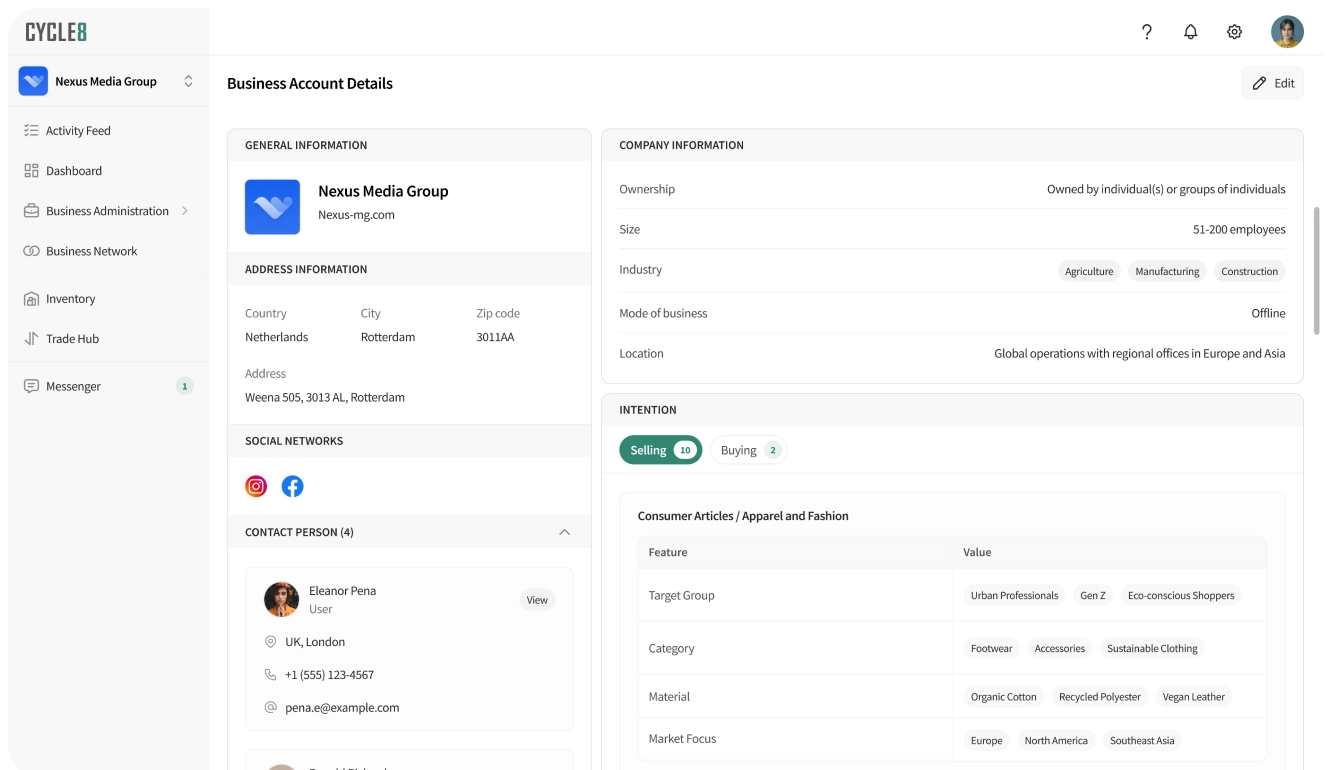Click the Accessories category tag
This screenshot has width=1330, height=770.
point(1060,648)
